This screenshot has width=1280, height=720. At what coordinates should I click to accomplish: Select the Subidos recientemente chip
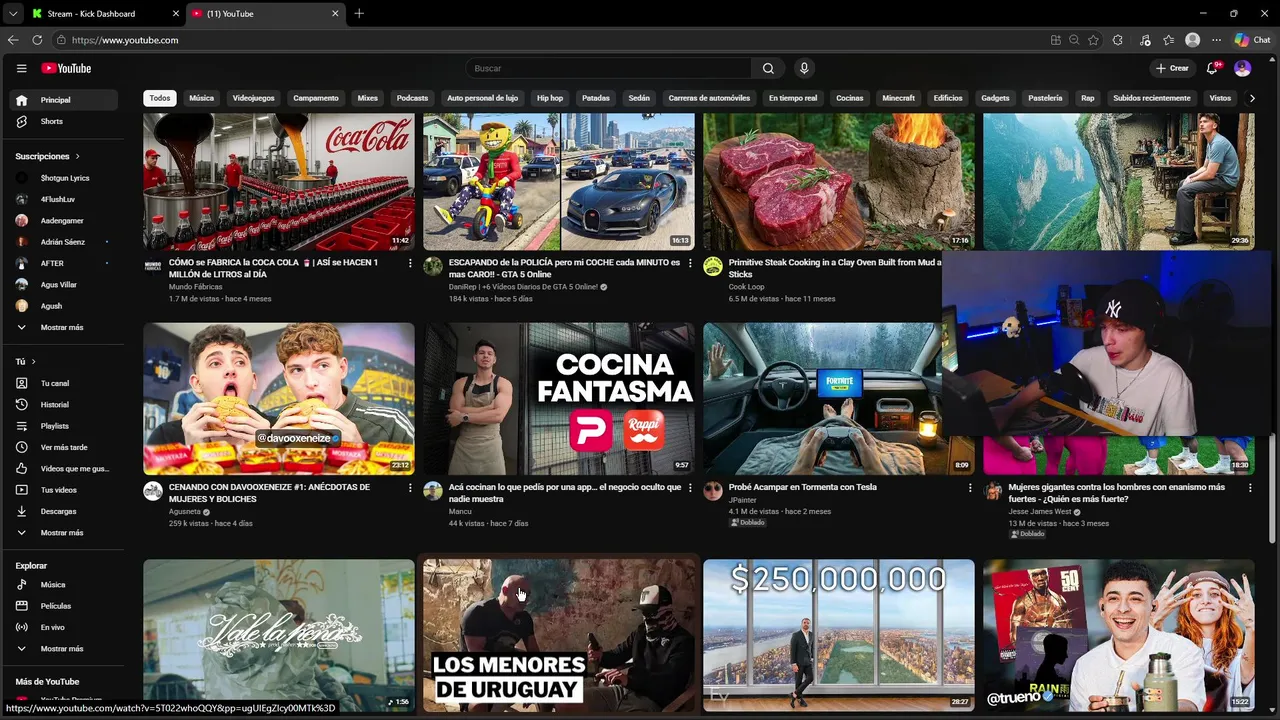(1152, 98)
